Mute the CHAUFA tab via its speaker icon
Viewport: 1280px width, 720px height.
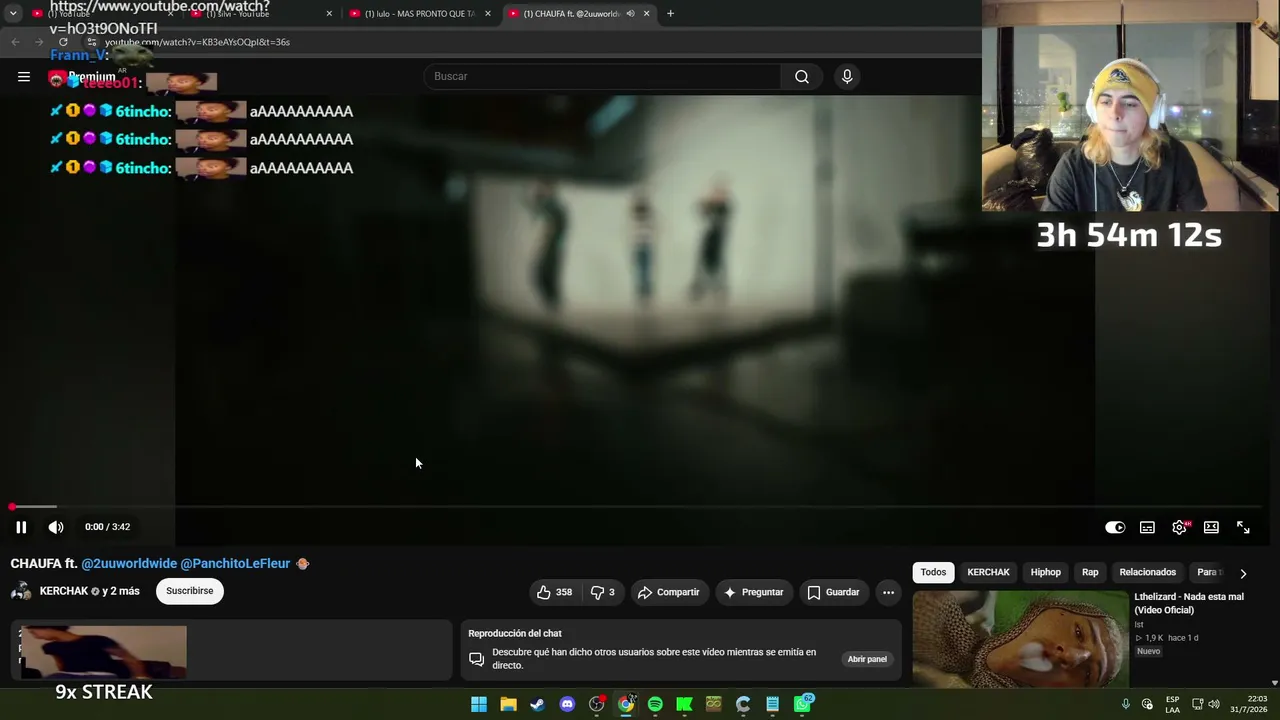tap(630, 14)
